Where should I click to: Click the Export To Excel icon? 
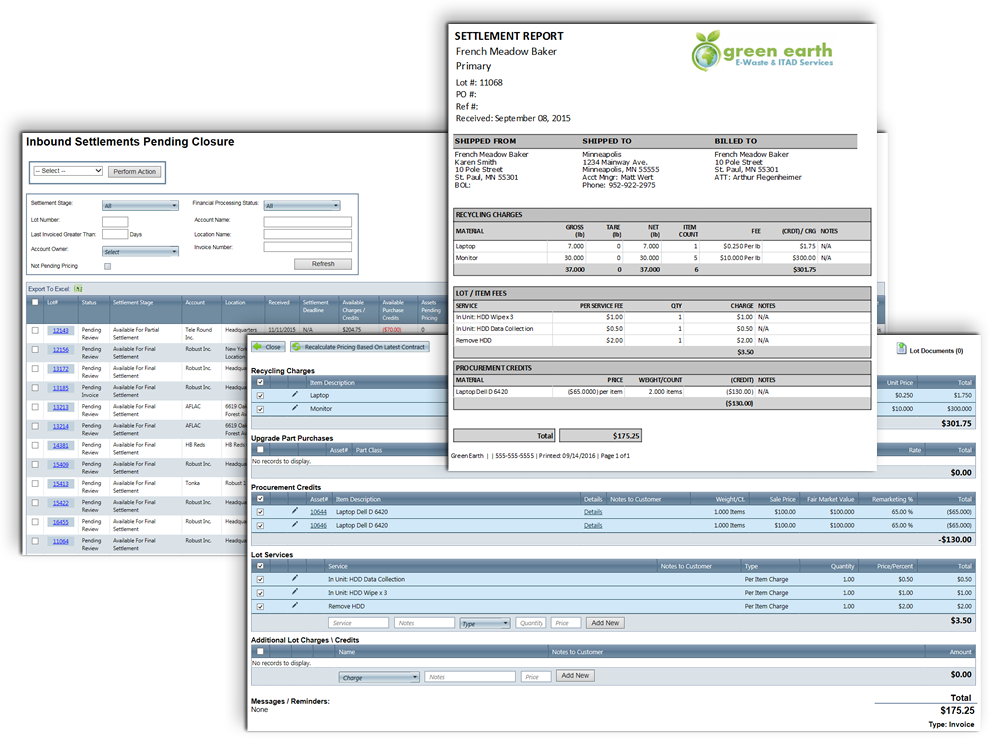pos(78,289)
